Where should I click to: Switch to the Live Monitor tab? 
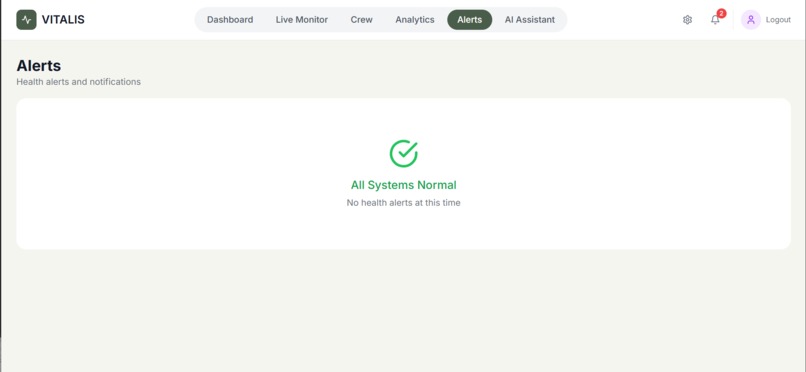pyautogui.click(x=301, y=20)
